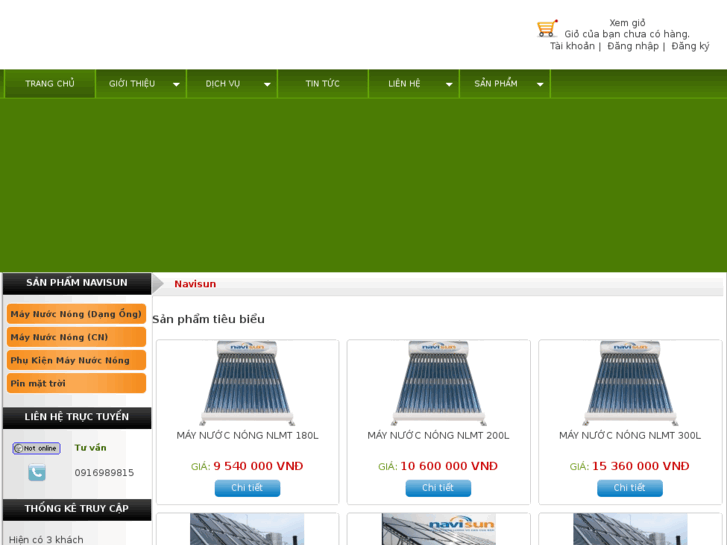Click the phone icon beside 0916989815

[x=37, y=473]
